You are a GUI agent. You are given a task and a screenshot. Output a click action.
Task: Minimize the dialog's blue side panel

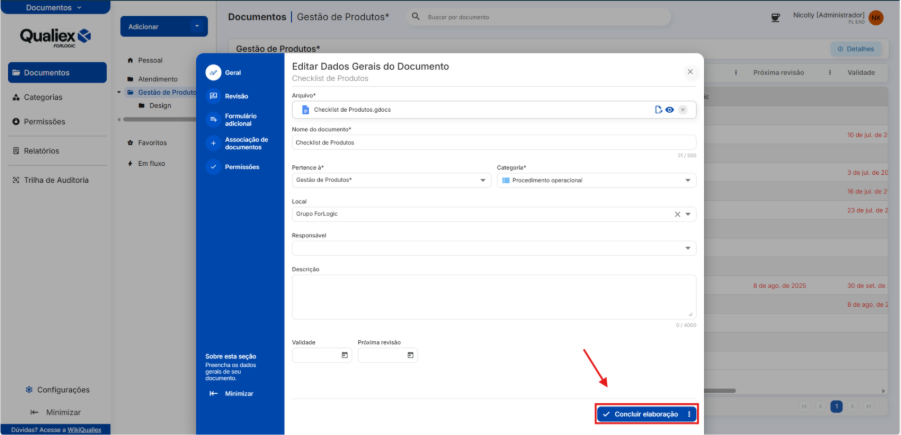tap(232, 393)
